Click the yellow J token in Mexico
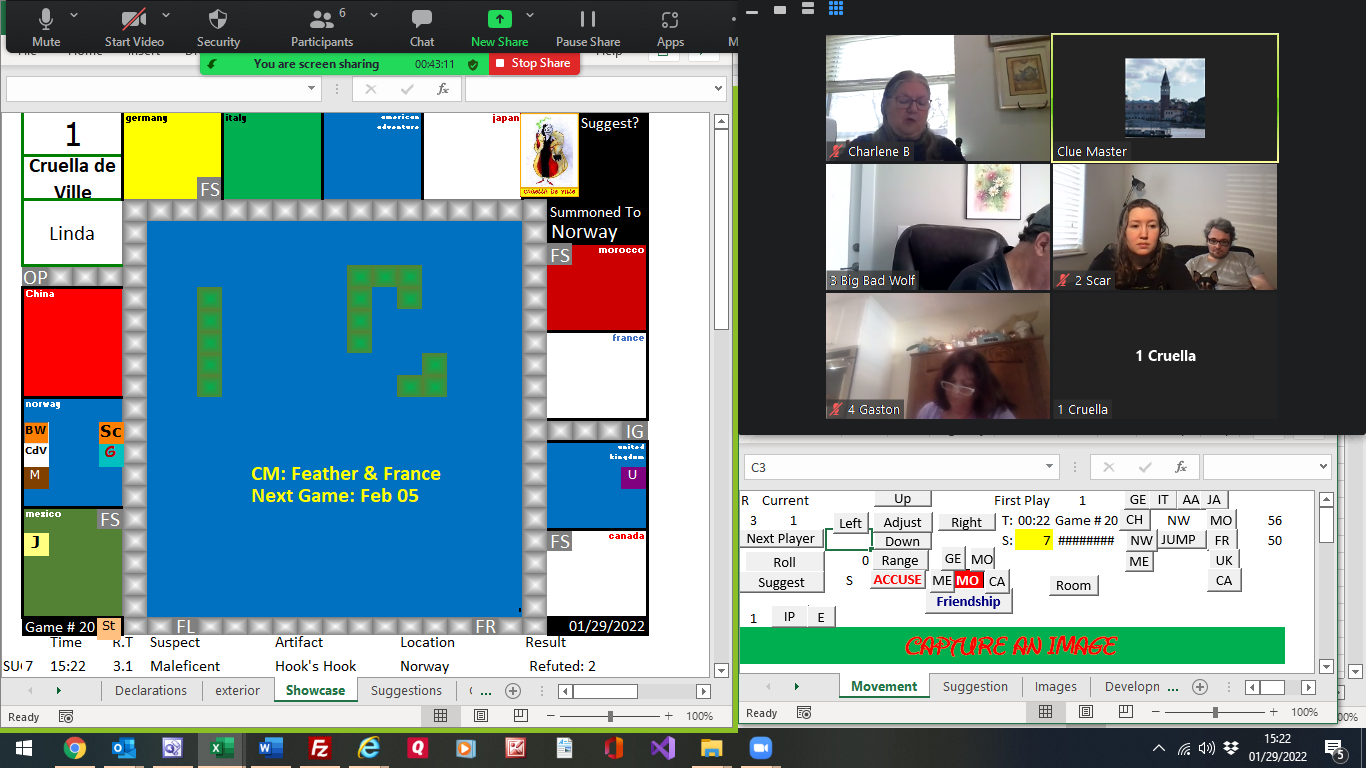The height and width of the screenshot is (768, 1366). pos(36,544)
